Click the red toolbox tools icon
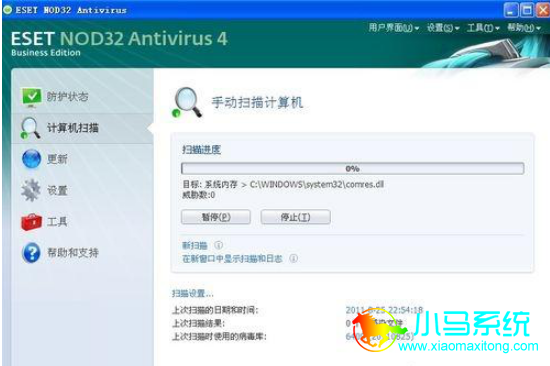The image size is (550, 366). click(x=31, y=221)
